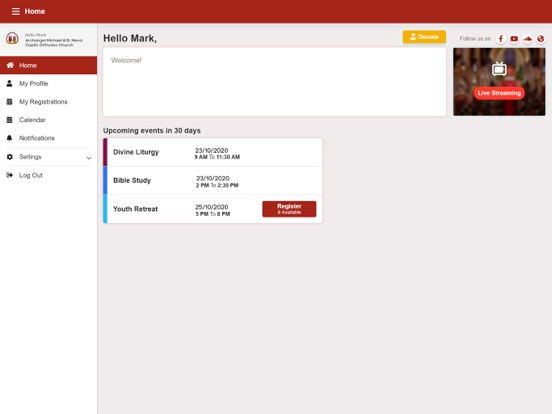Click the church logo in sidebar
The height and width of the screenshot is (414, 552).
[x=12, y=38]
